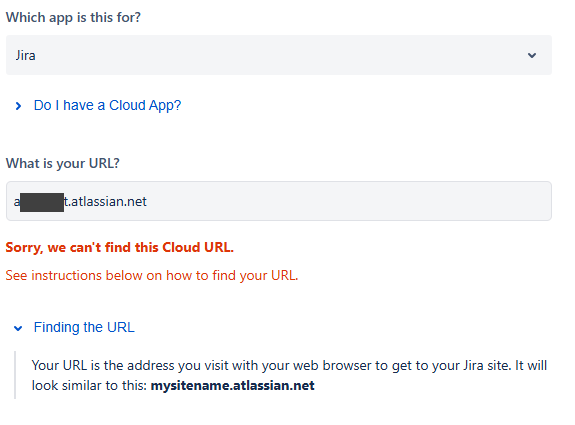Click the 'Which app is this for?' label
Image resolution: width=575 pixels, height=425 pixels.
73,18
